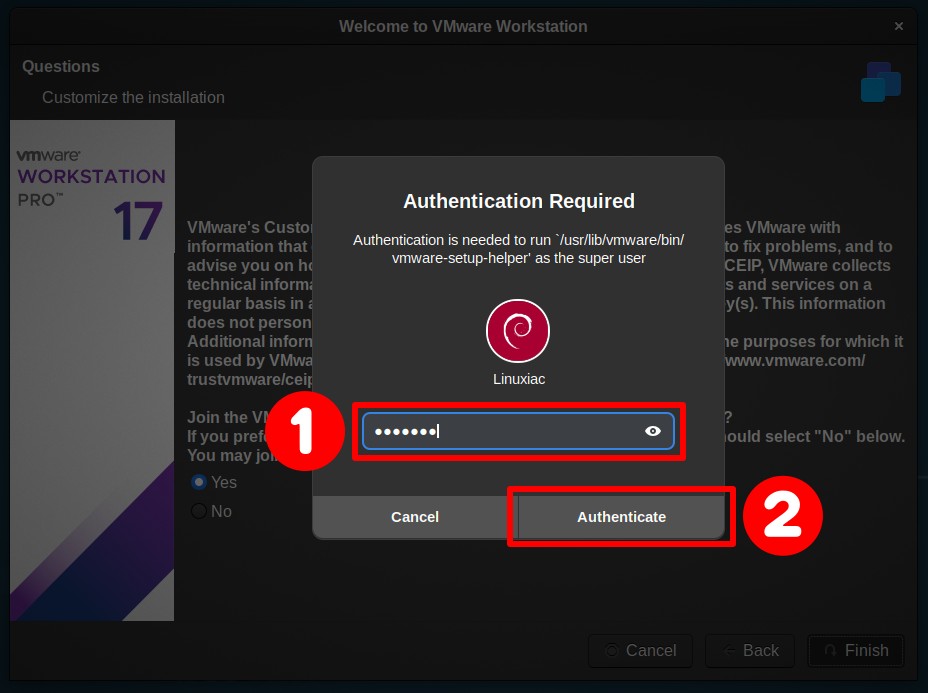This screenshot has height=693, width=928.
Task: Cancel the authentication dialog
Action: coord(415,517)
